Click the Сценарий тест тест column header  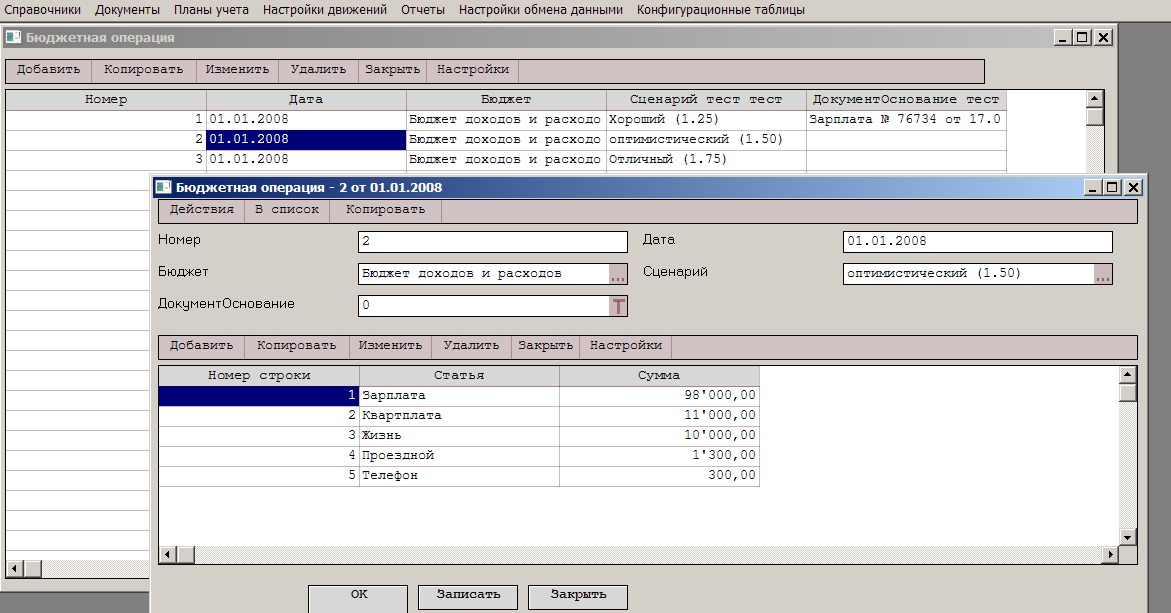pyautogui.click(x=706, y=100)
